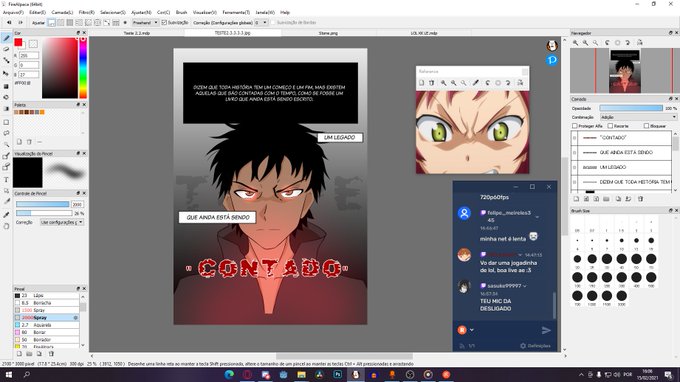680x382 pixels.
Task: Zoom in using Navigator panel icon
Action: (575, 42)
